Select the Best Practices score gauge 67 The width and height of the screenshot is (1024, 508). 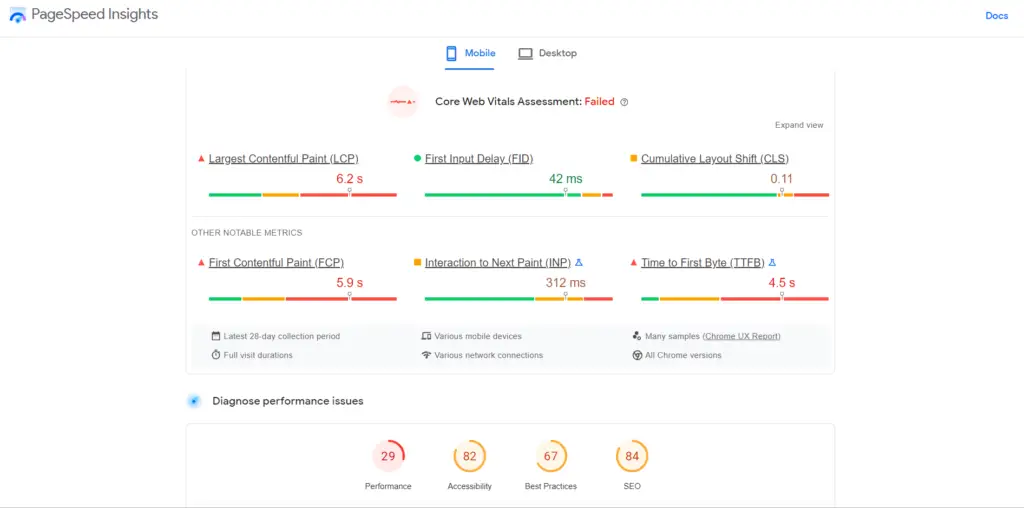click(x=551, y=456)
